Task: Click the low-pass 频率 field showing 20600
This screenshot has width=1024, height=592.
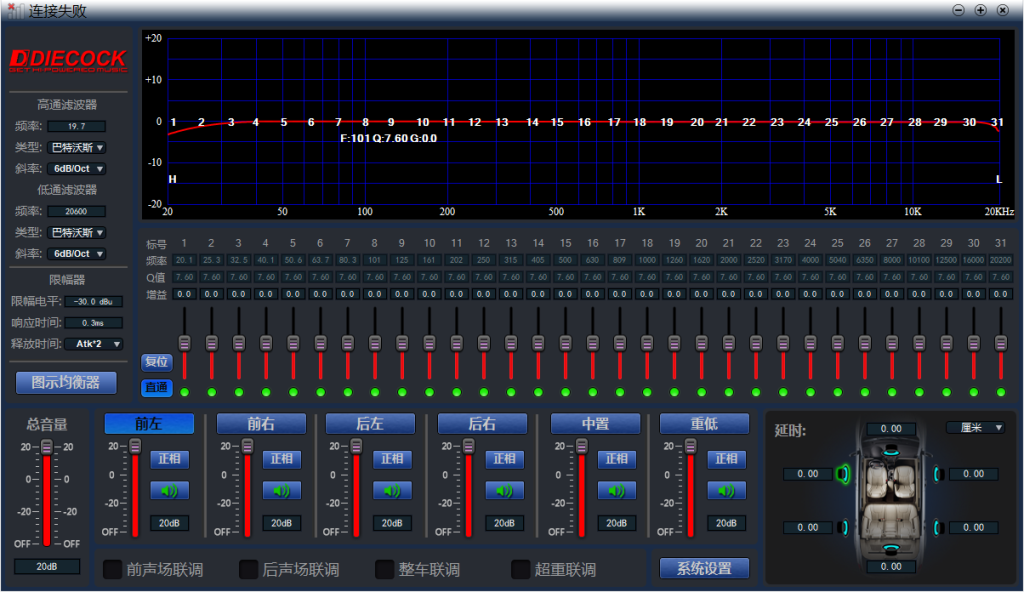Action: pos(76,211)
